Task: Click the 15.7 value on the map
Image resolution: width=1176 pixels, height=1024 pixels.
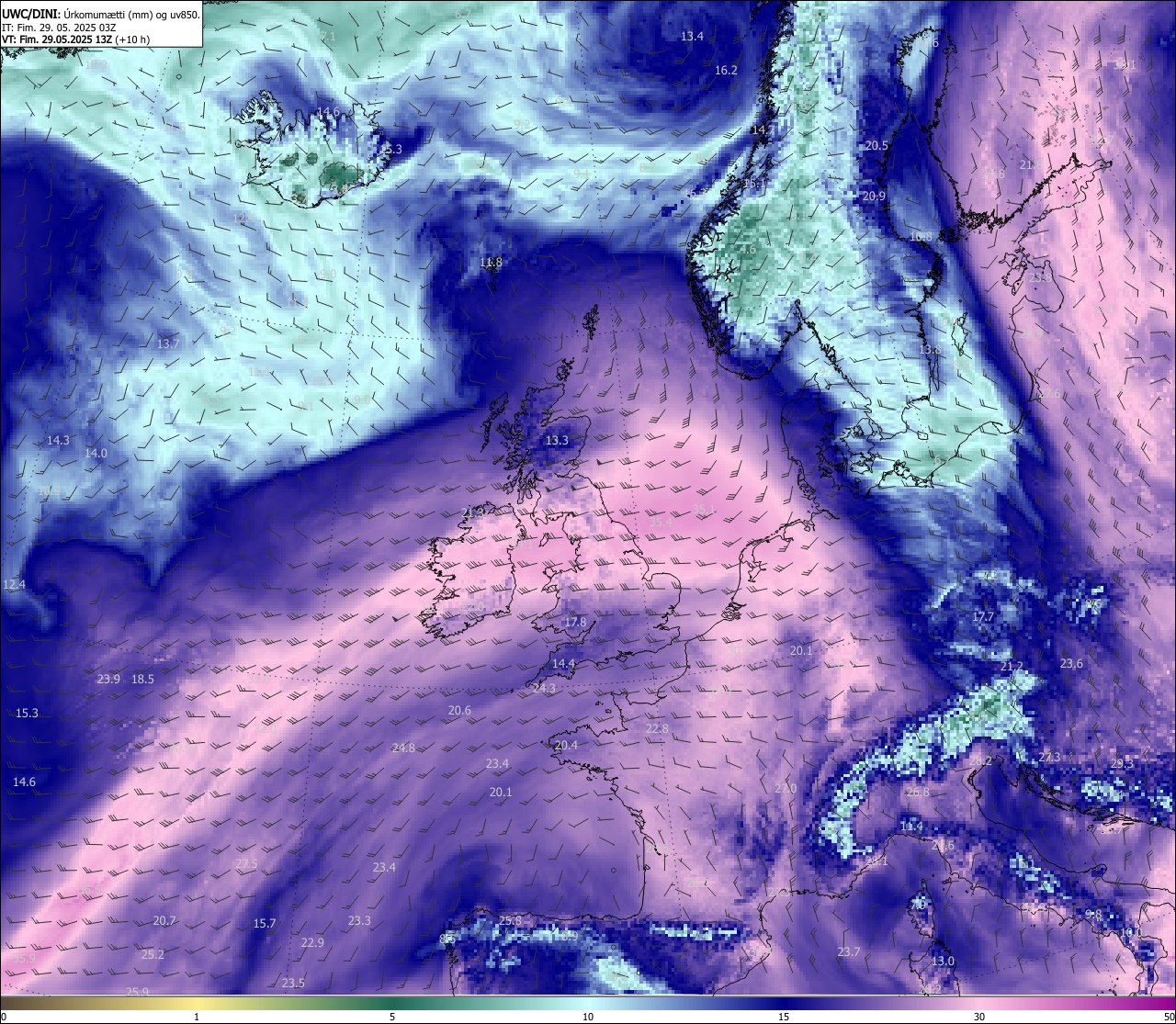Action: 265,923
